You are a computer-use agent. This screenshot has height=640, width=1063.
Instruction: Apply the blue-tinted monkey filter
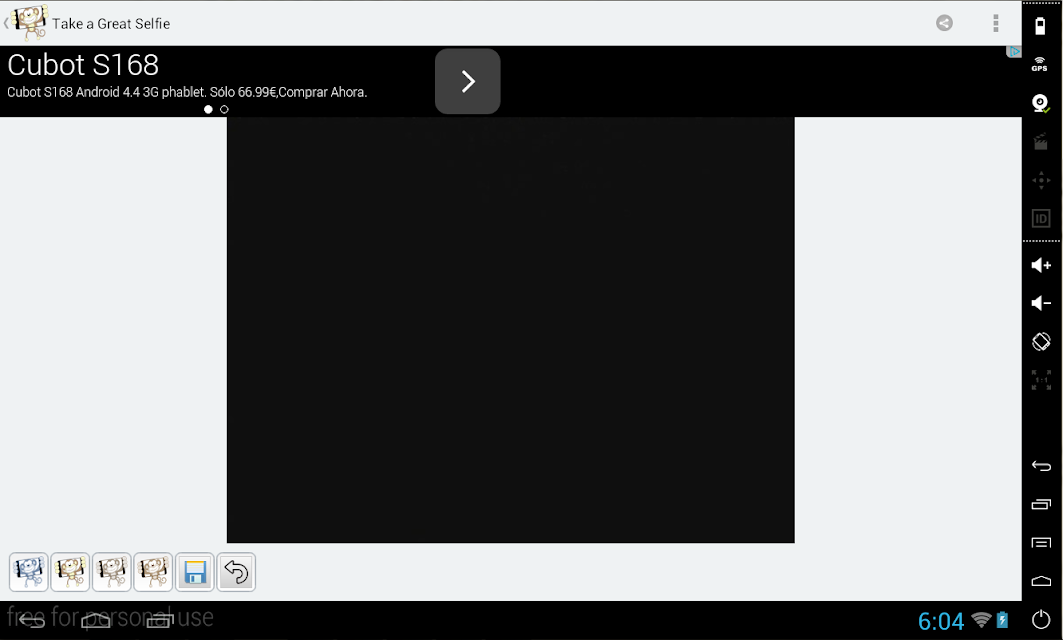pyautogui.click(x=28, y=572)
